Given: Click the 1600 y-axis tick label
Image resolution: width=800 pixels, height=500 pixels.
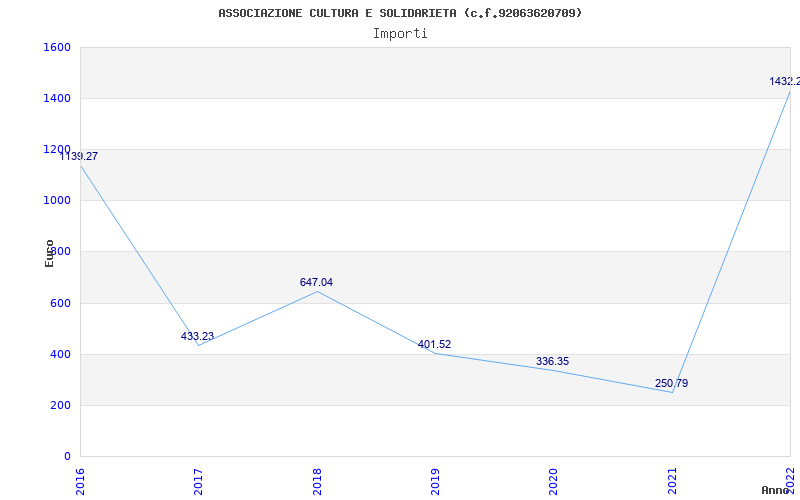Looking at the screenshot, I should coord(57,47).
